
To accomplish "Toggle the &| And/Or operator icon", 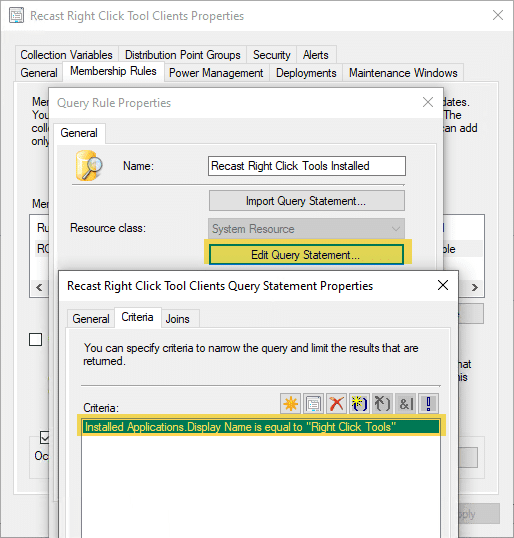I will point(406,404).
